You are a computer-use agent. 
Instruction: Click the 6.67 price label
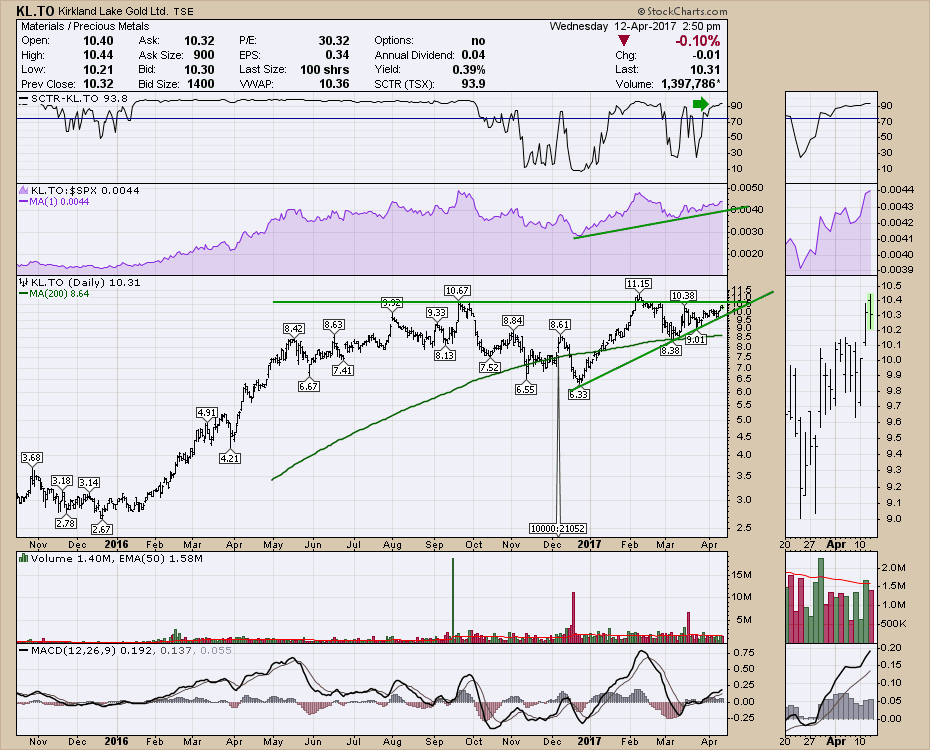(x=308, y=386)
